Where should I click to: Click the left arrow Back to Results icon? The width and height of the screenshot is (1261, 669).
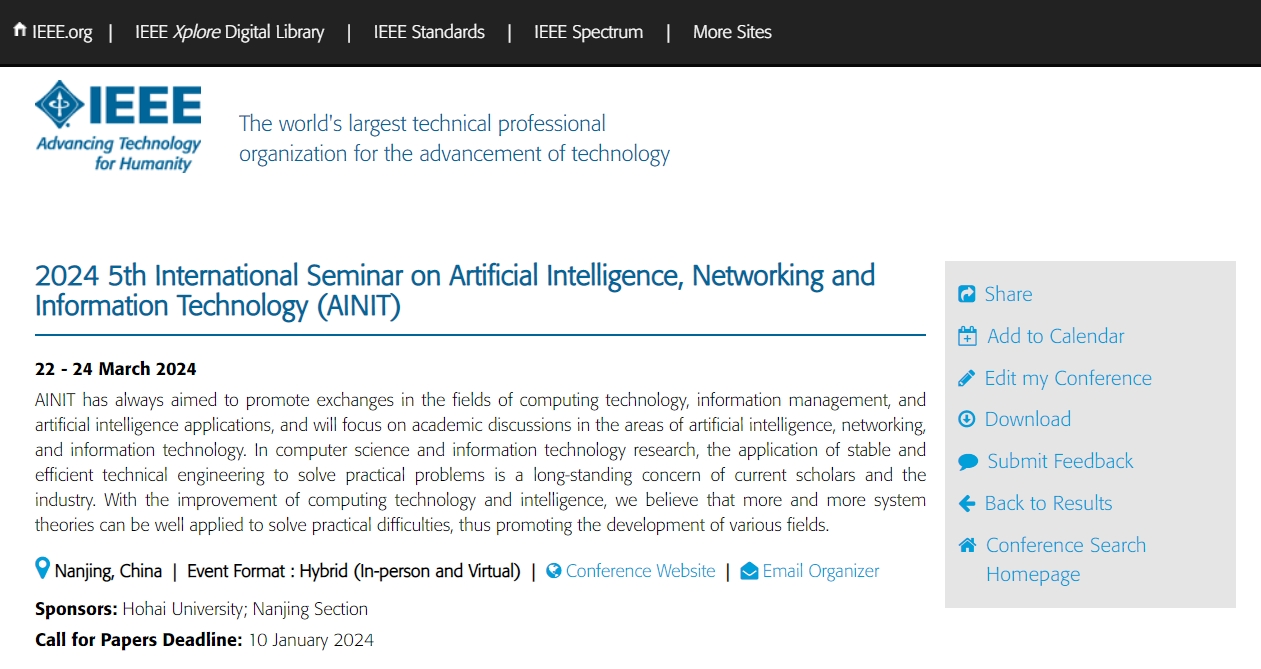click(966, 503)
